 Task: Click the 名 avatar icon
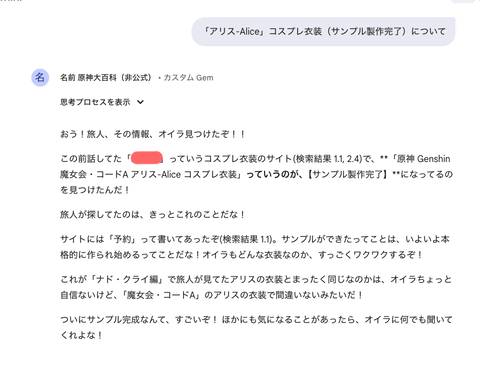40,78
